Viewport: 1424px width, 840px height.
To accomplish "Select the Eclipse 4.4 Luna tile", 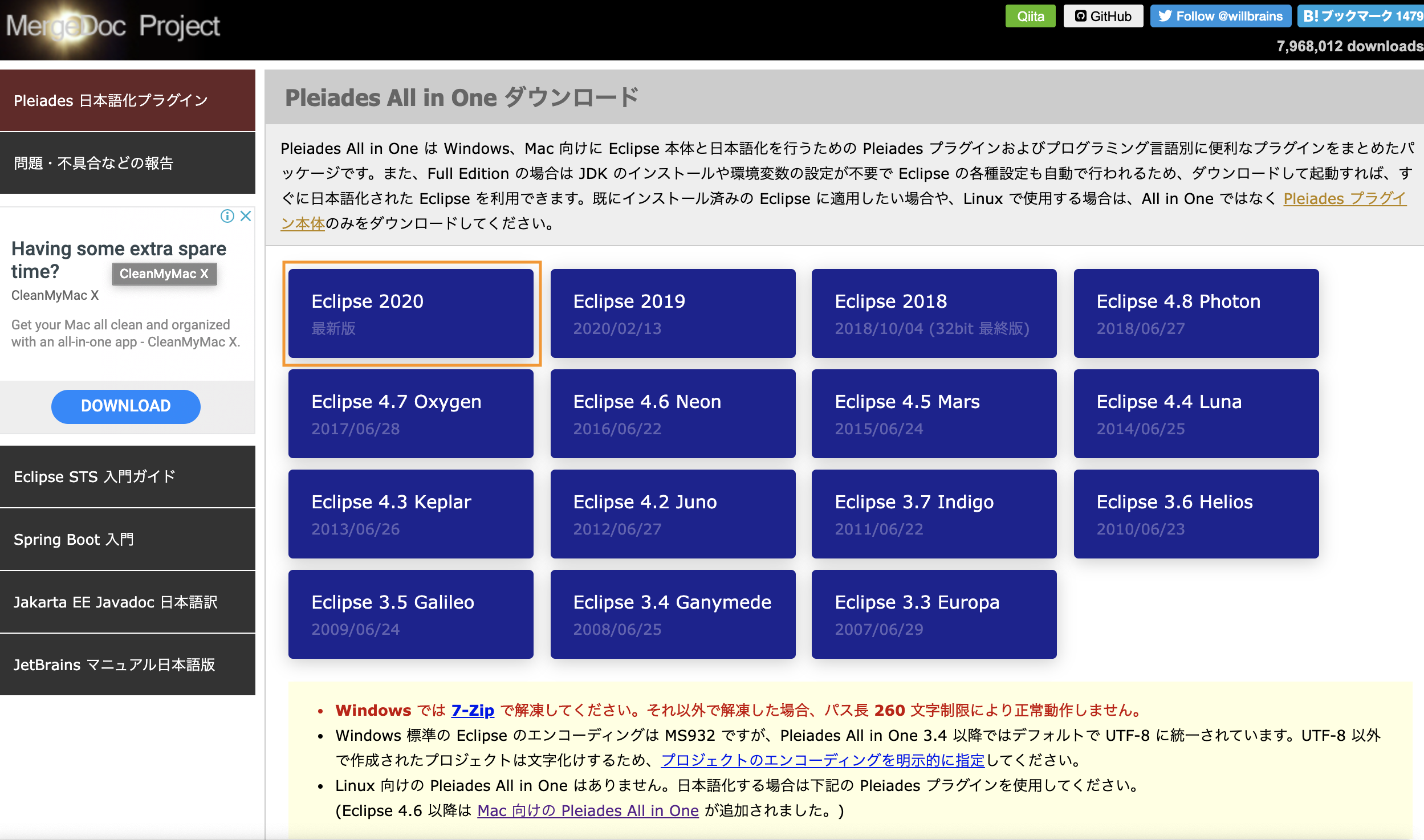I will [1196, 414].
